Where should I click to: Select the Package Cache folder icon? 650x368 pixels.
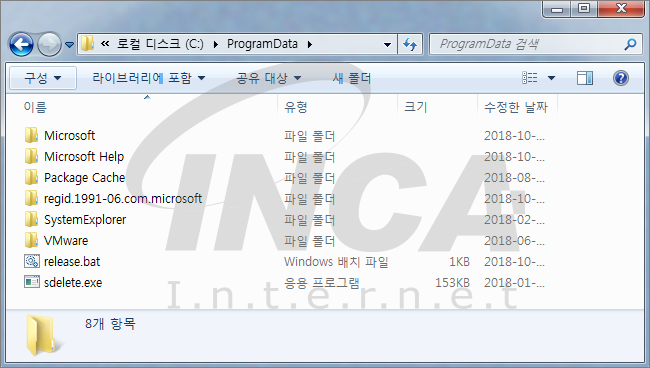pos(31,177)
